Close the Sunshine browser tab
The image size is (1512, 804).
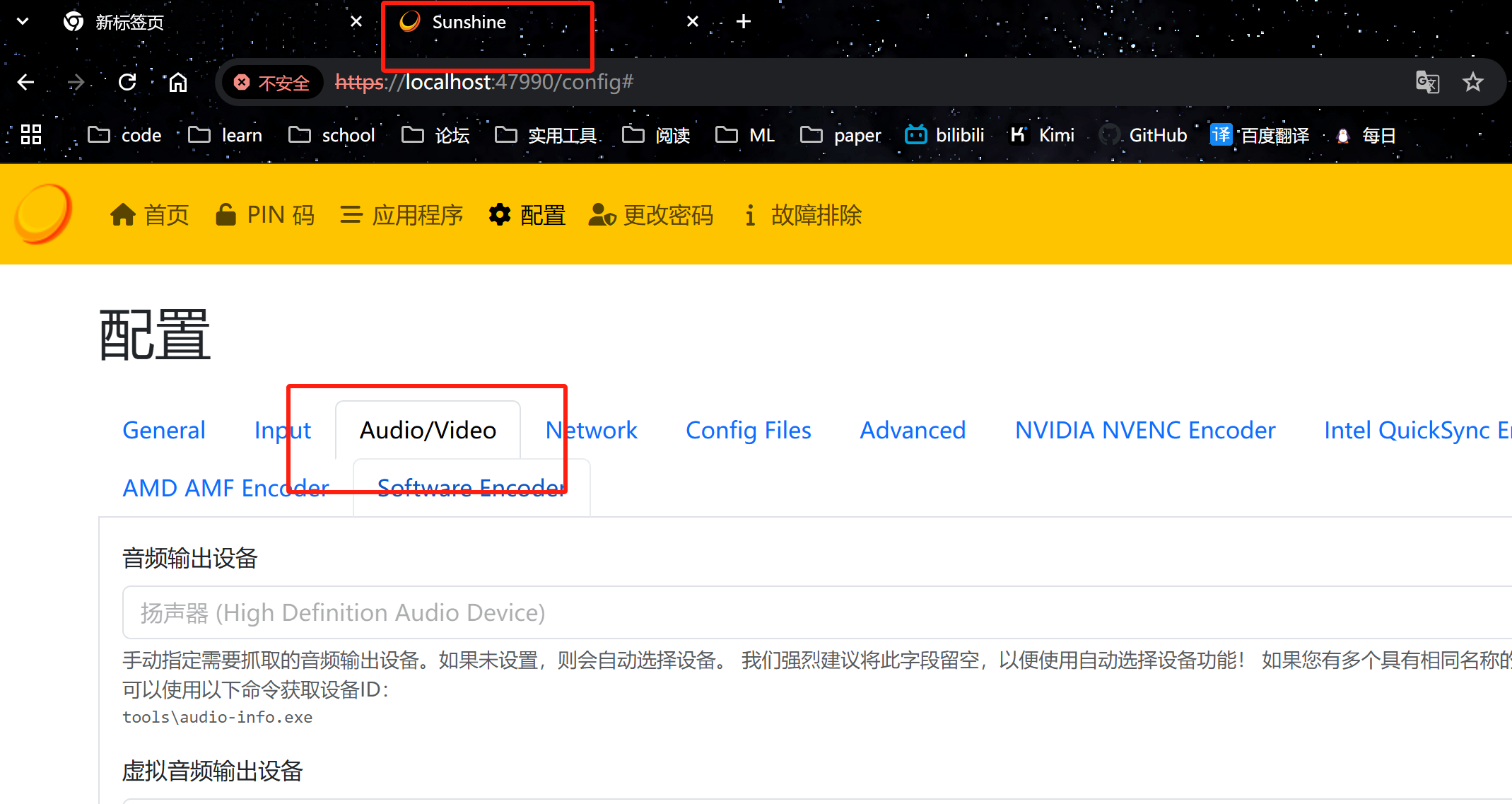pos(693,22)
